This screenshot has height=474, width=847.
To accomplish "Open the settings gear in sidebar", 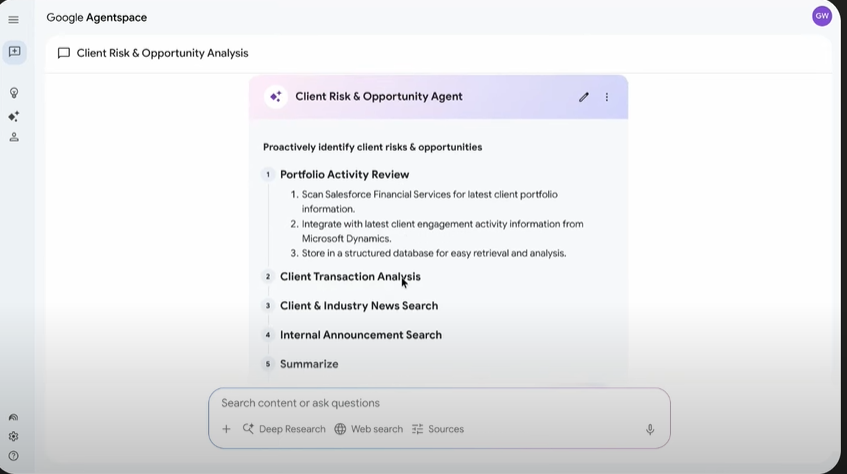I will (14, 436).
